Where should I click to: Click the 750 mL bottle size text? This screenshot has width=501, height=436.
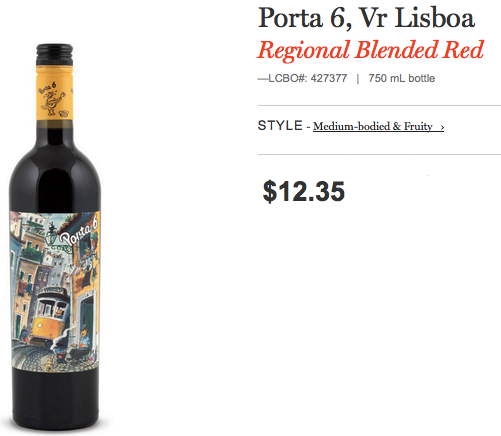click(402, 78)
